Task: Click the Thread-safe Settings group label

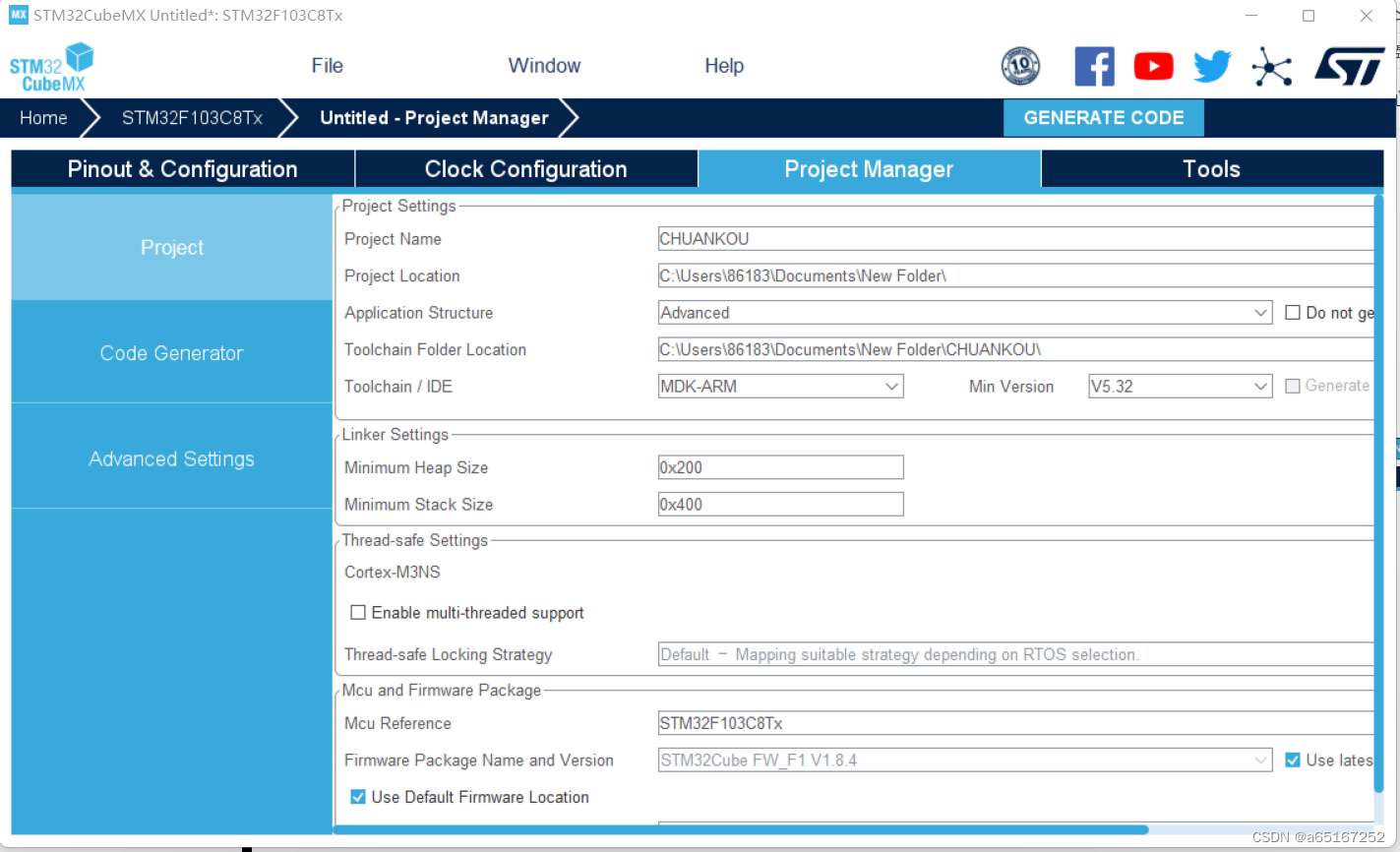Action: coord(414,540)
